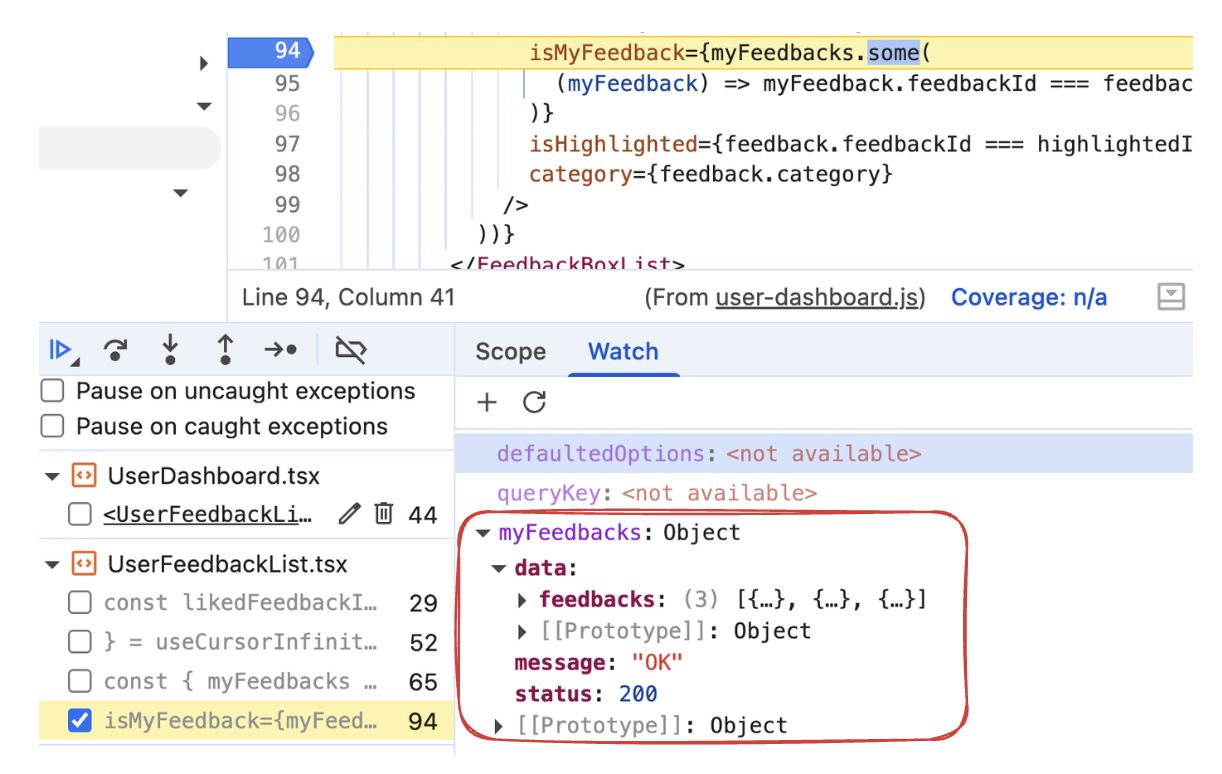Remove the line 44 breakpoint via trash icon
This screenshot has width=1222, height=774.
(383, 514)
